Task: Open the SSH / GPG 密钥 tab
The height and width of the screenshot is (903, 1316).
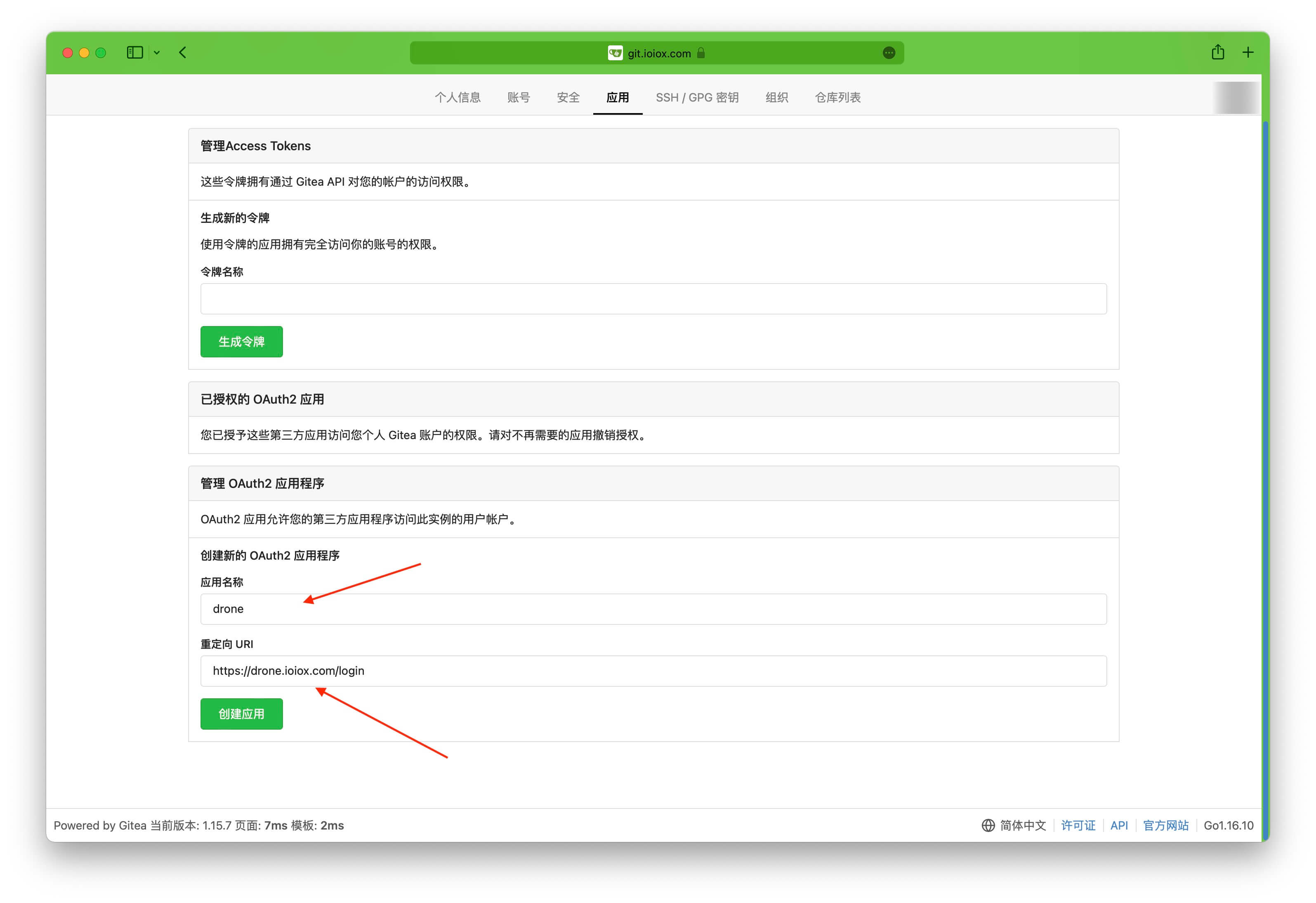Action: pyautogui.click(x=697, y=97)
